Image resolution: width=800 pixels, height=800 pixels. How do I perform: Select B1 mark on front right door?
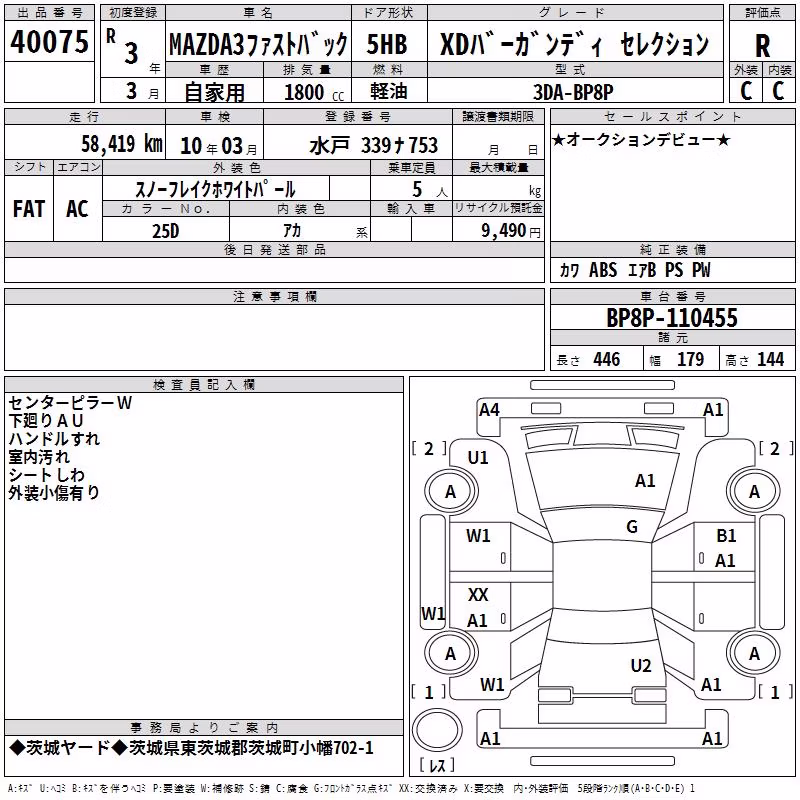[726, 536]
